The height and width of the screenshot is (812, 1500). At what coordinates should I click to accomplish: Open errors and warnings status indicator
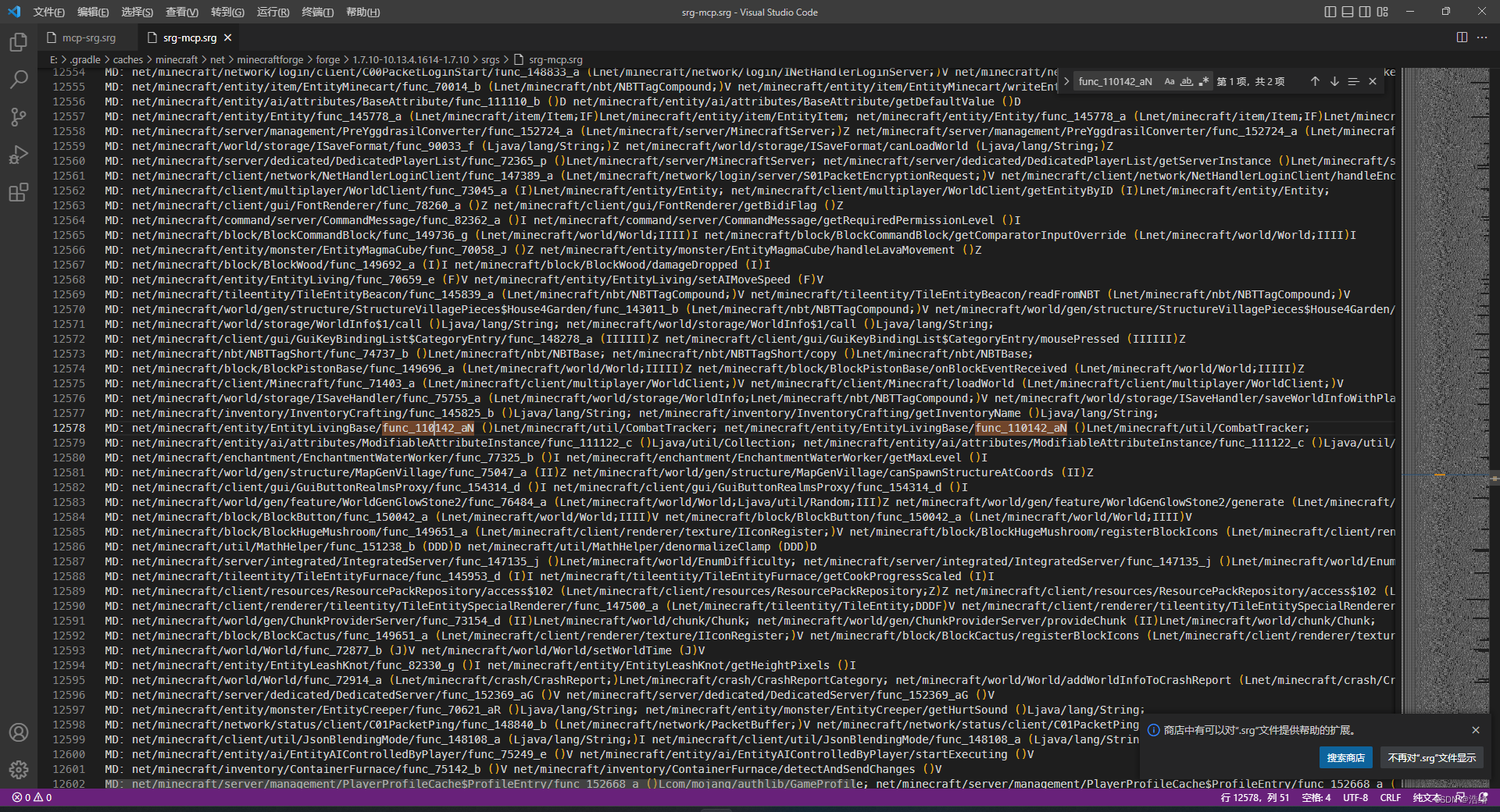coord(32,797)
